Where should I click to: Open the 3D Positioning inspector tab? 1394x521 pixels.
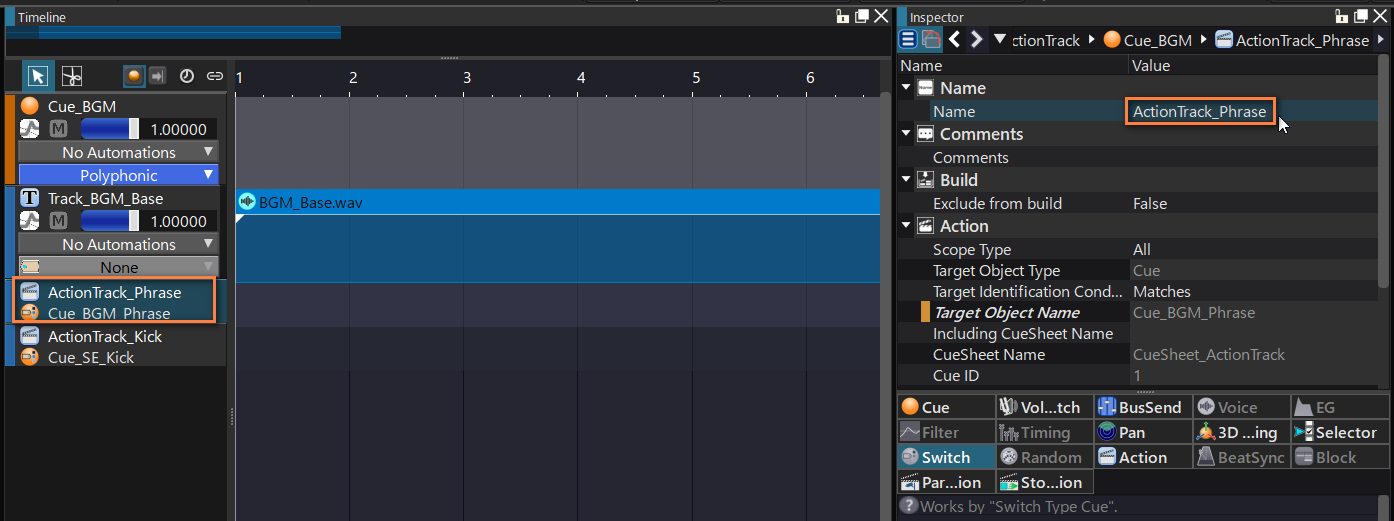point(1240,432)
